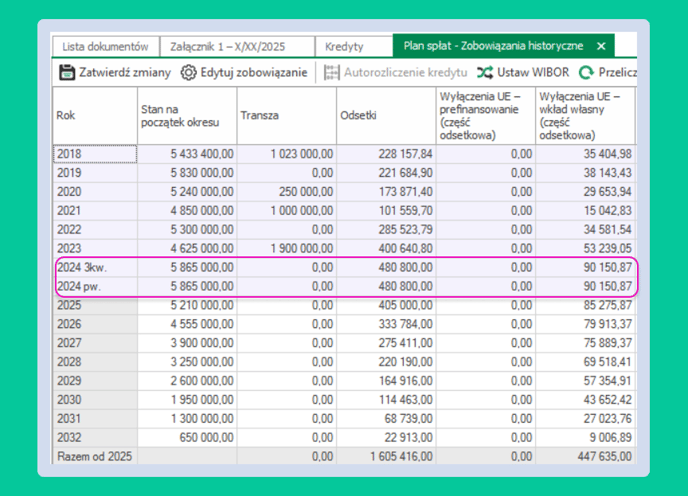Close the Plan spłat tab
Viewport: 688px width, 496px height.
[601, 46]
